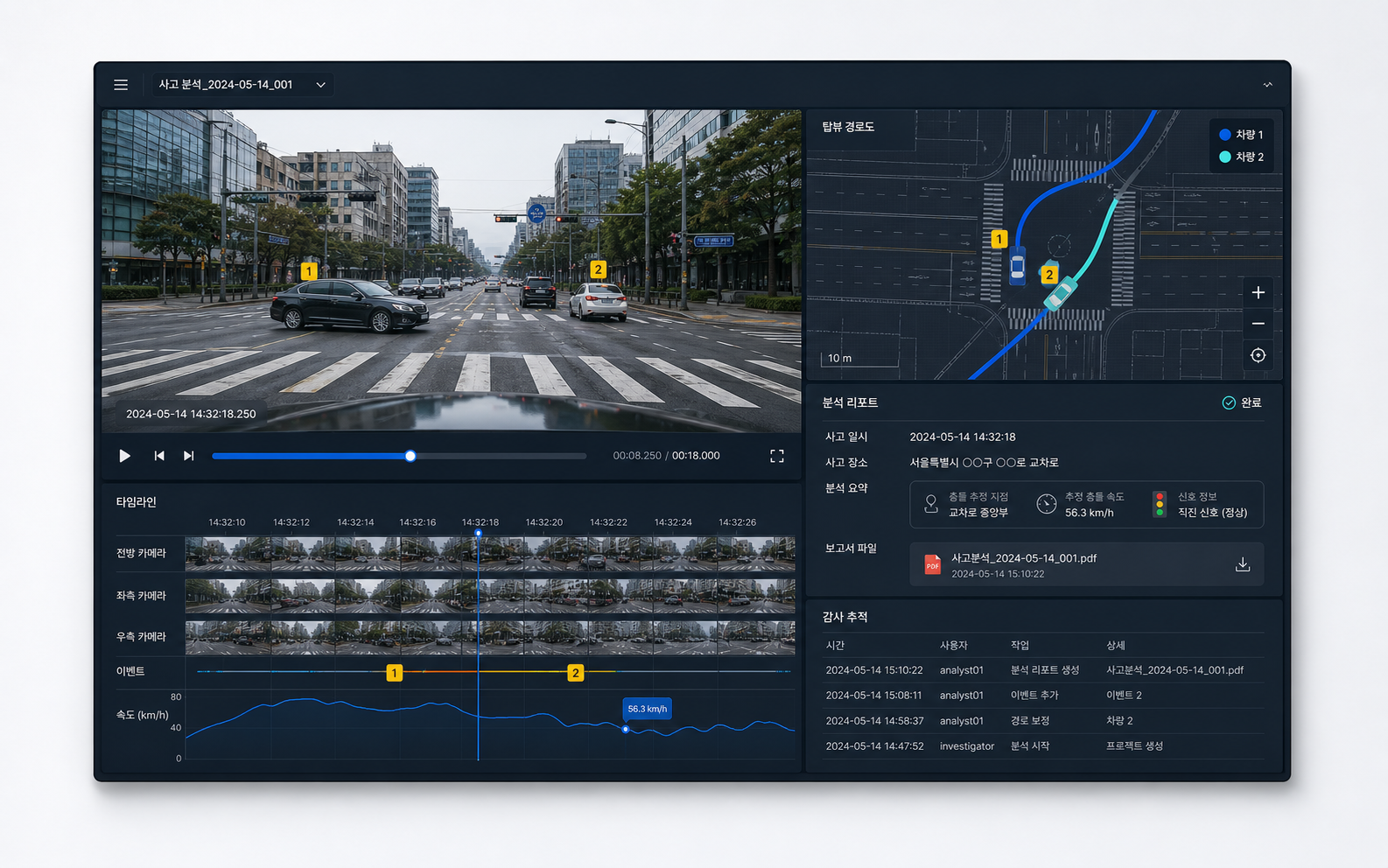
Task: Click the 14:32:10 timeline tick
Action: 227,522
